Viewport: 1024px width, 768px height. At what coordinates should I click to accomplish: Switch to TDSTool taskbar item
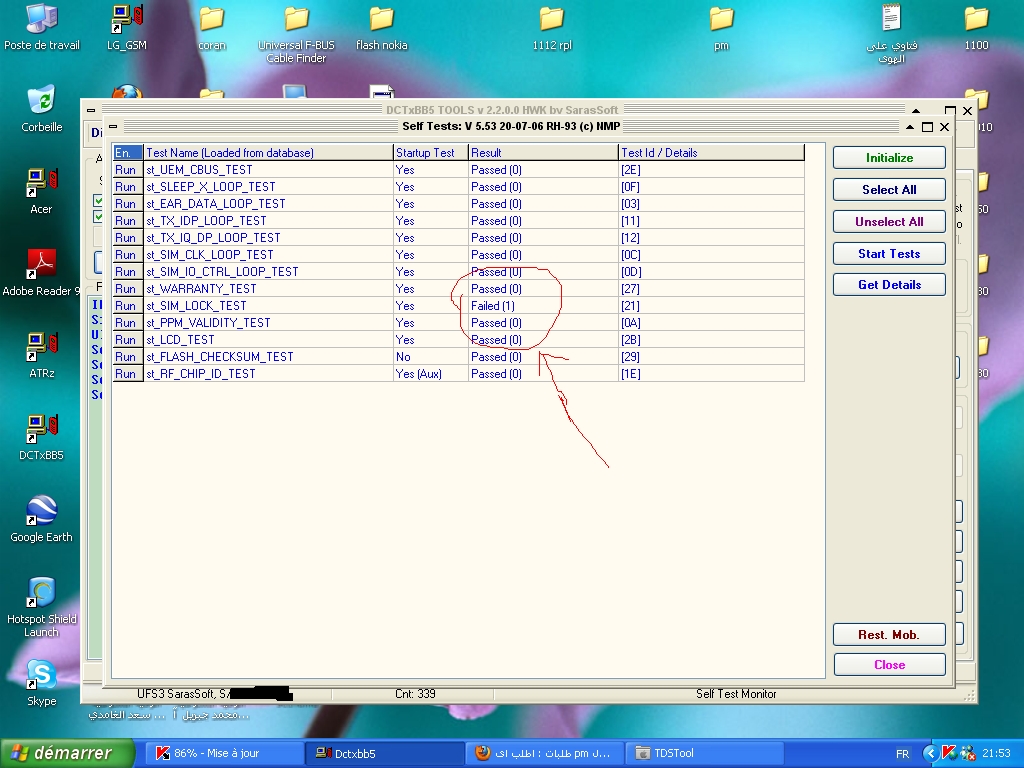coord(705,753)
